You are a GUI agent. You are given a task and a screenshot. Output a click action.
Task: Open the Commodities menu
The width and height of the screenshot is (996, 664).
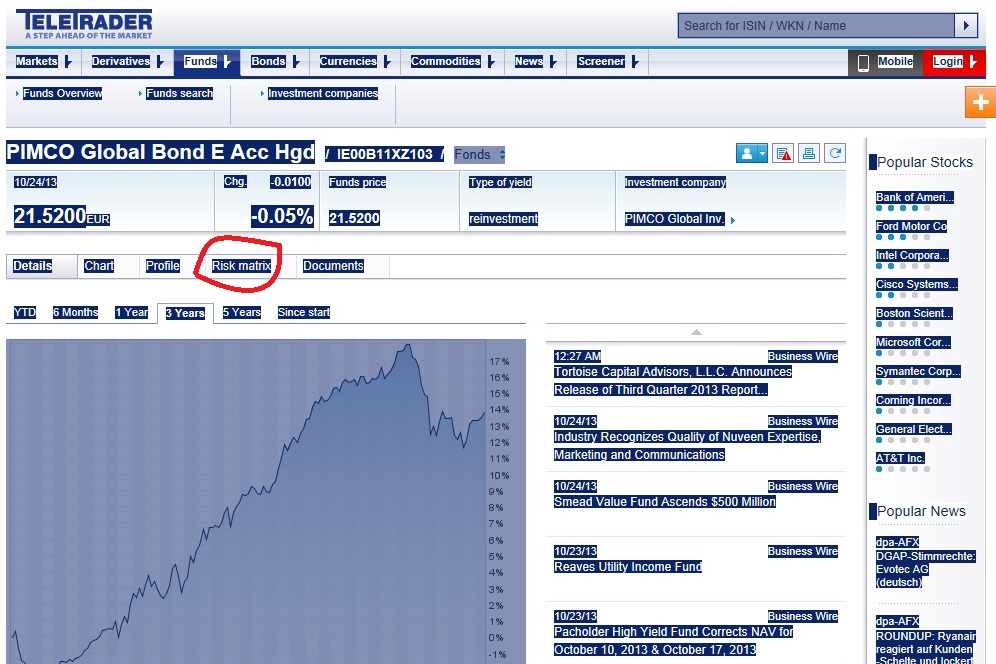click(452, 62)
